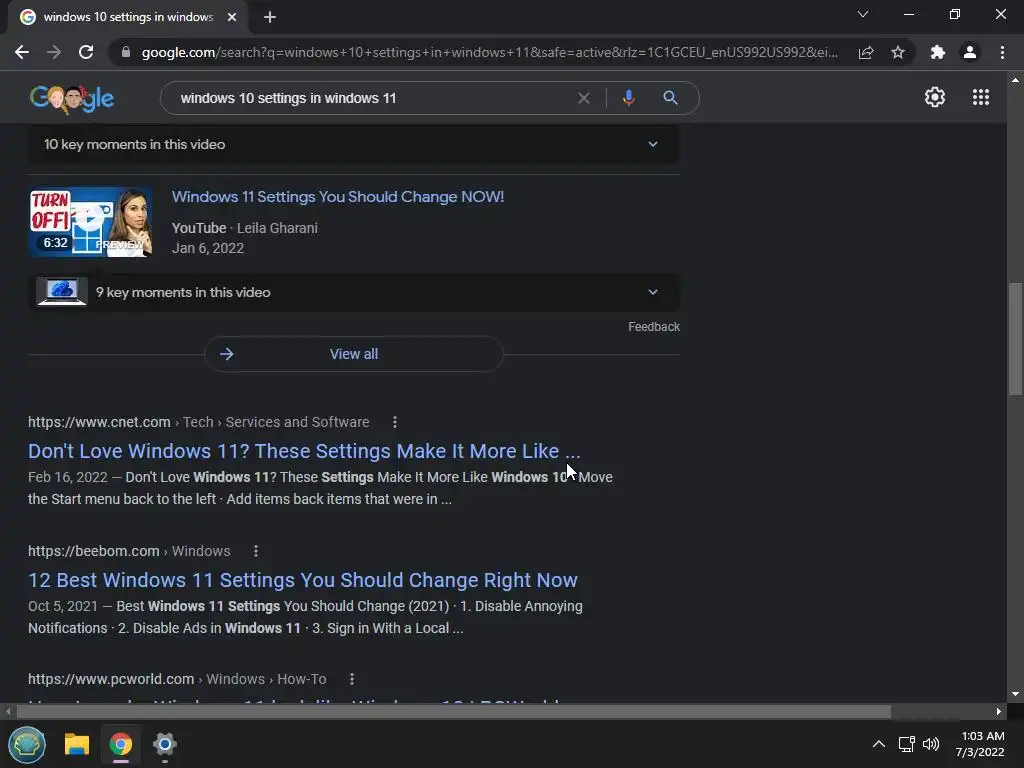
Task: Click the pcworld.com breadcrumb URL
Action: coord(177,679)
